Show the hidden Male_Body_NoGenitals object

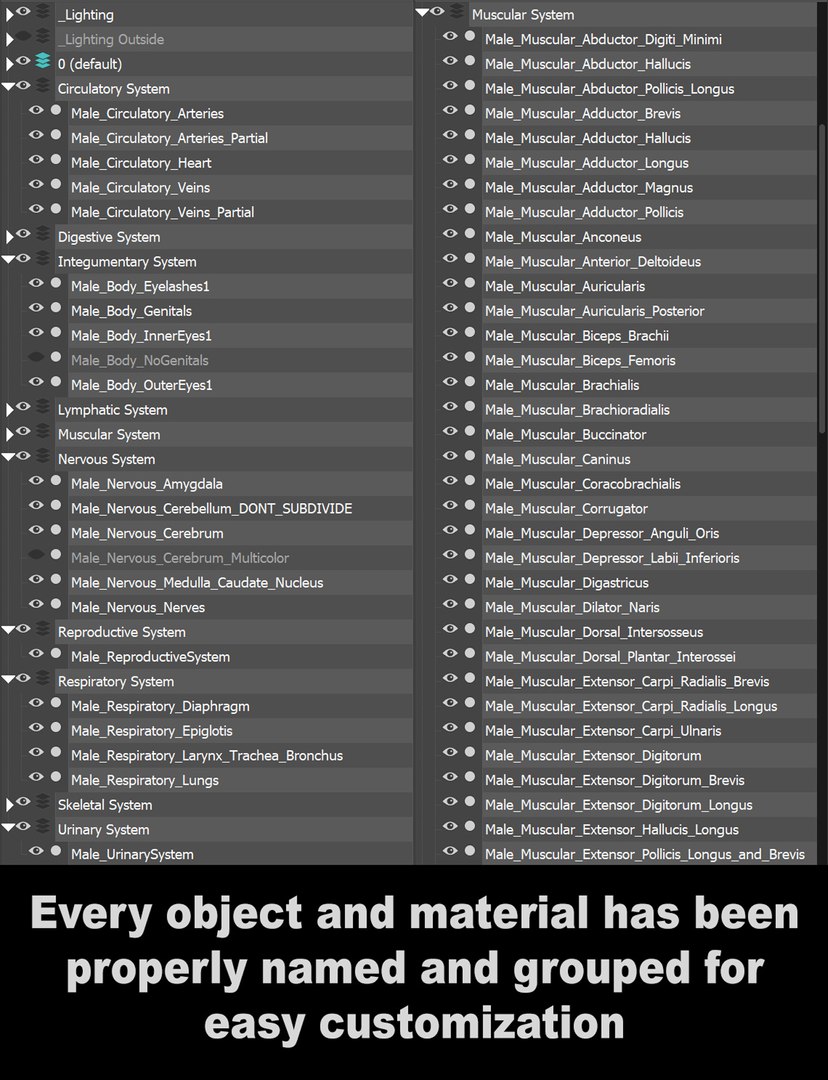coord(36,357)
